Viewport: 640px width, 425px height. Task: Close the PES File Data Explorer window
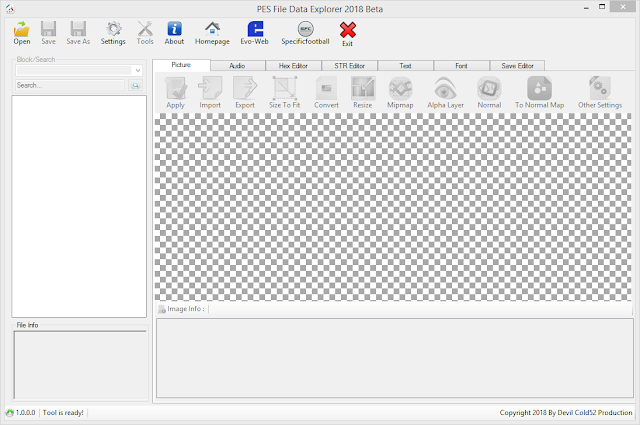click(623, 7)
